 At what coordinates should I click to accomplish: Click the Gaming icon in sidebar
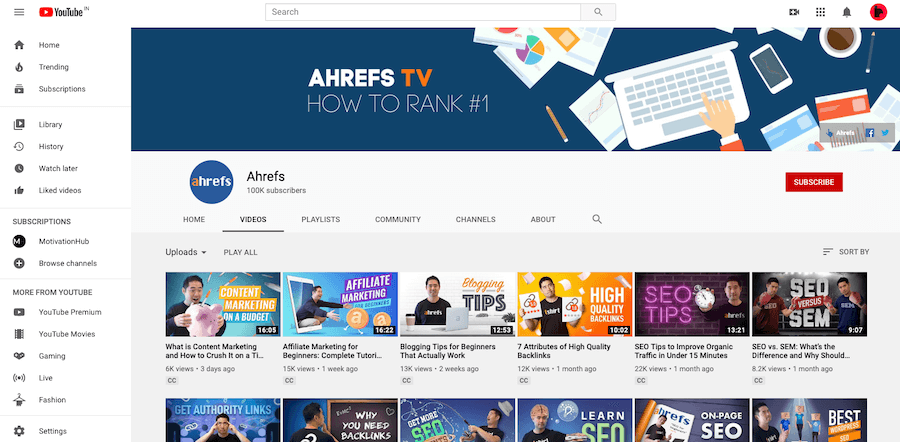point(19,356)
